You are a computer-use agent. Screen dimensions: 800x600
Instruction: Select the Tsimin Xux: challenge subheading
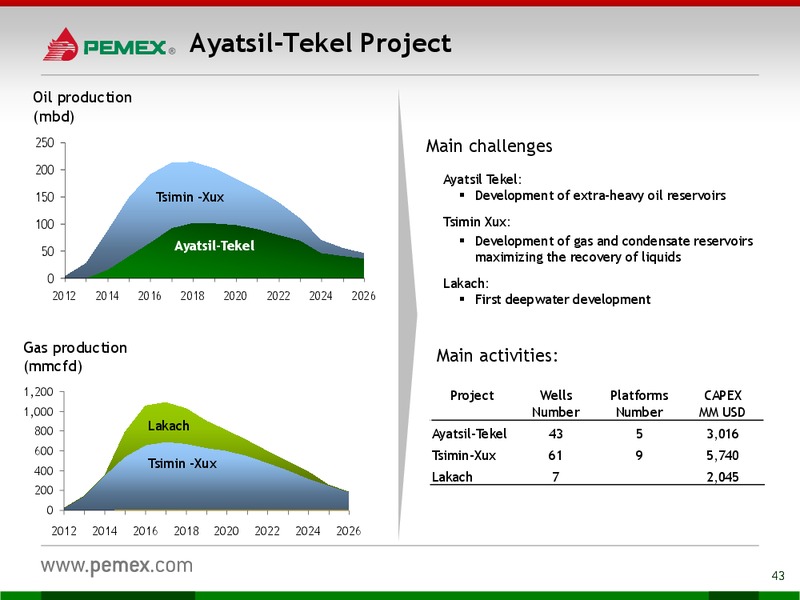pos(477,221)
